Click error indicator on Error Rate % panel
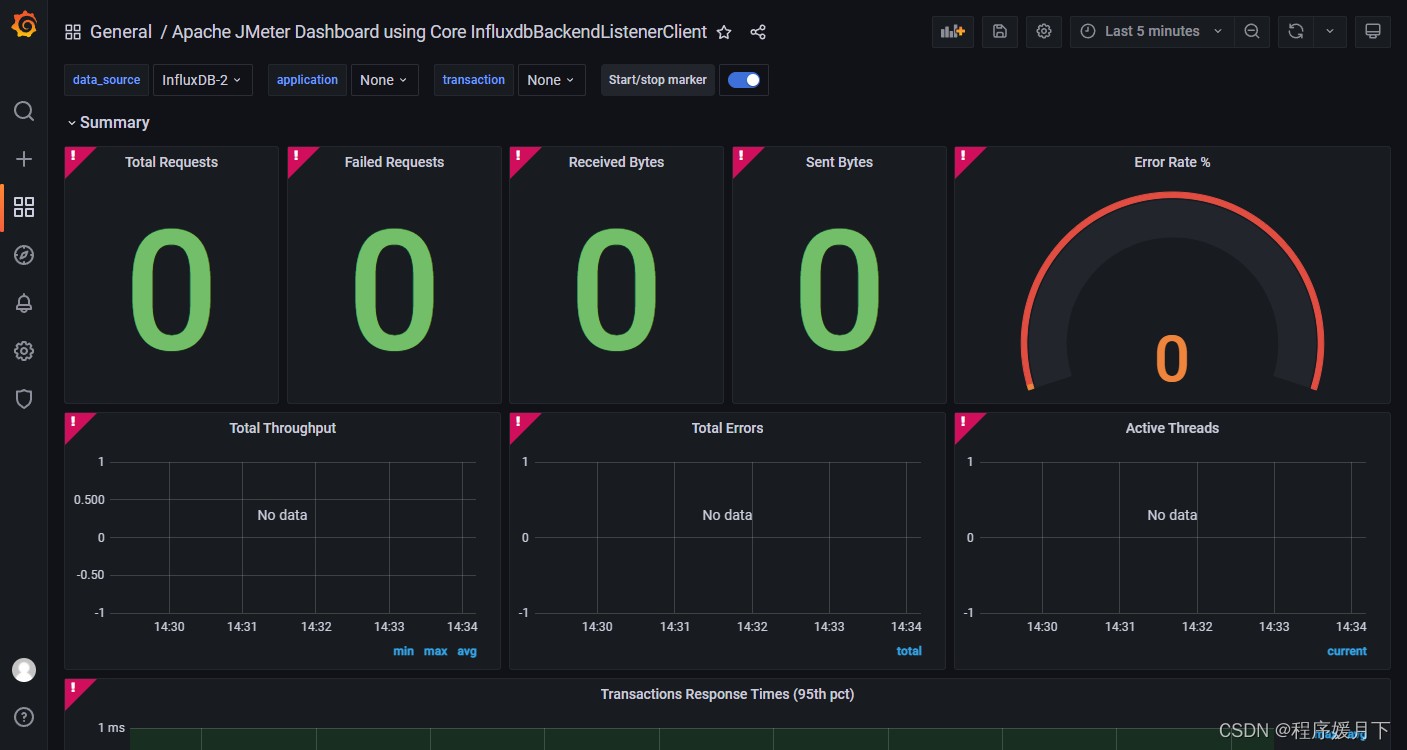This screenshot has height=750, width=1407. (x=964, y=157)
